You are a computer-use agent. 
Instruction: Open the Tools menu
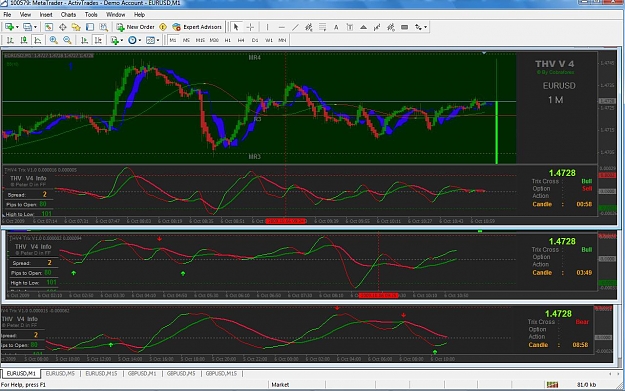[91, 14]
